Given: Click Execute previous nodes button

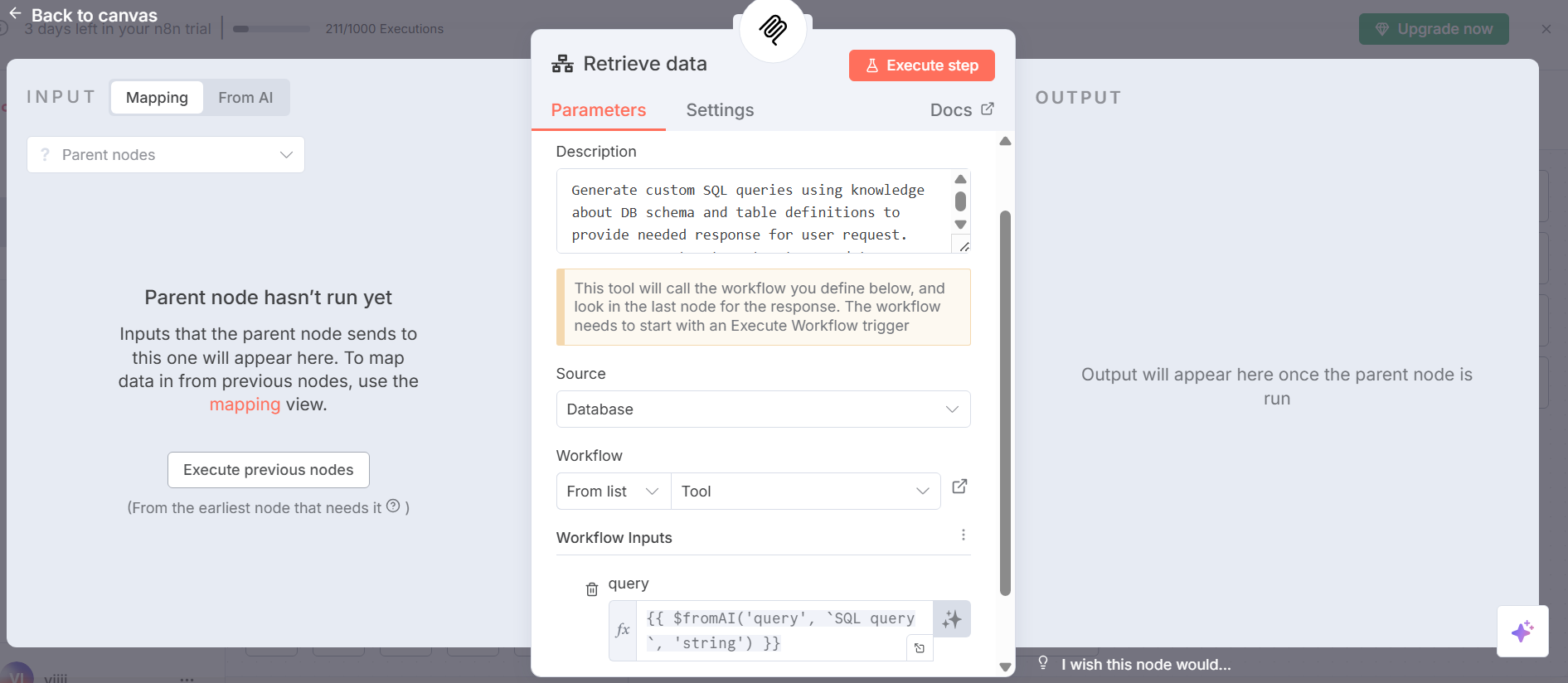Looking at the screenshot, I should [268, 470].
